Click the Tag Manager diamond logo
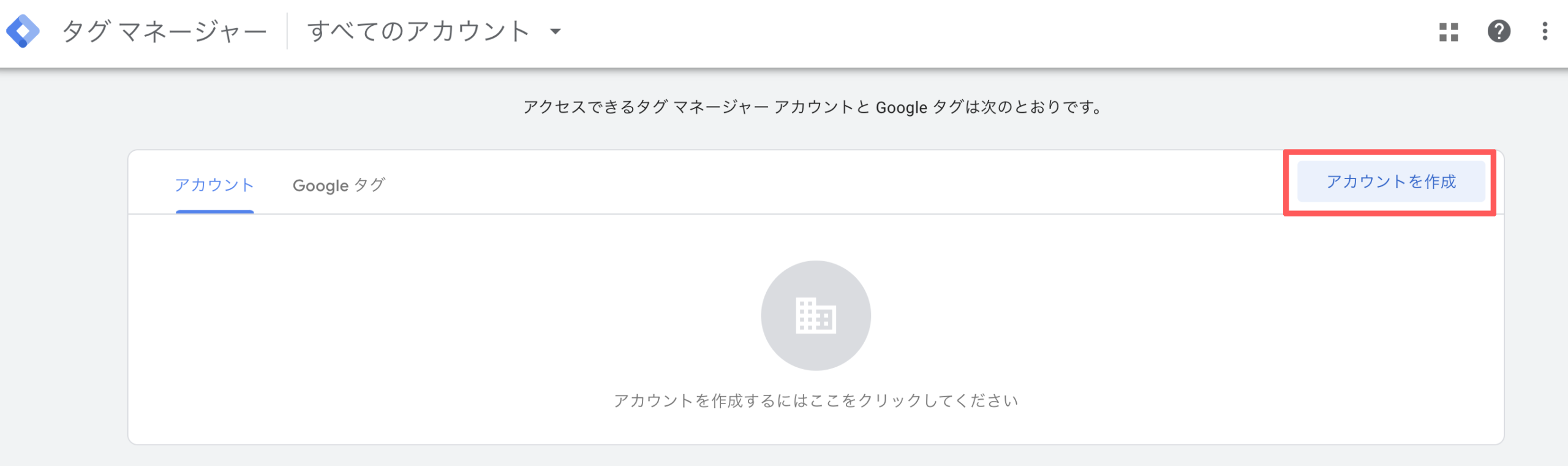1568x466 pixels. 23,31
